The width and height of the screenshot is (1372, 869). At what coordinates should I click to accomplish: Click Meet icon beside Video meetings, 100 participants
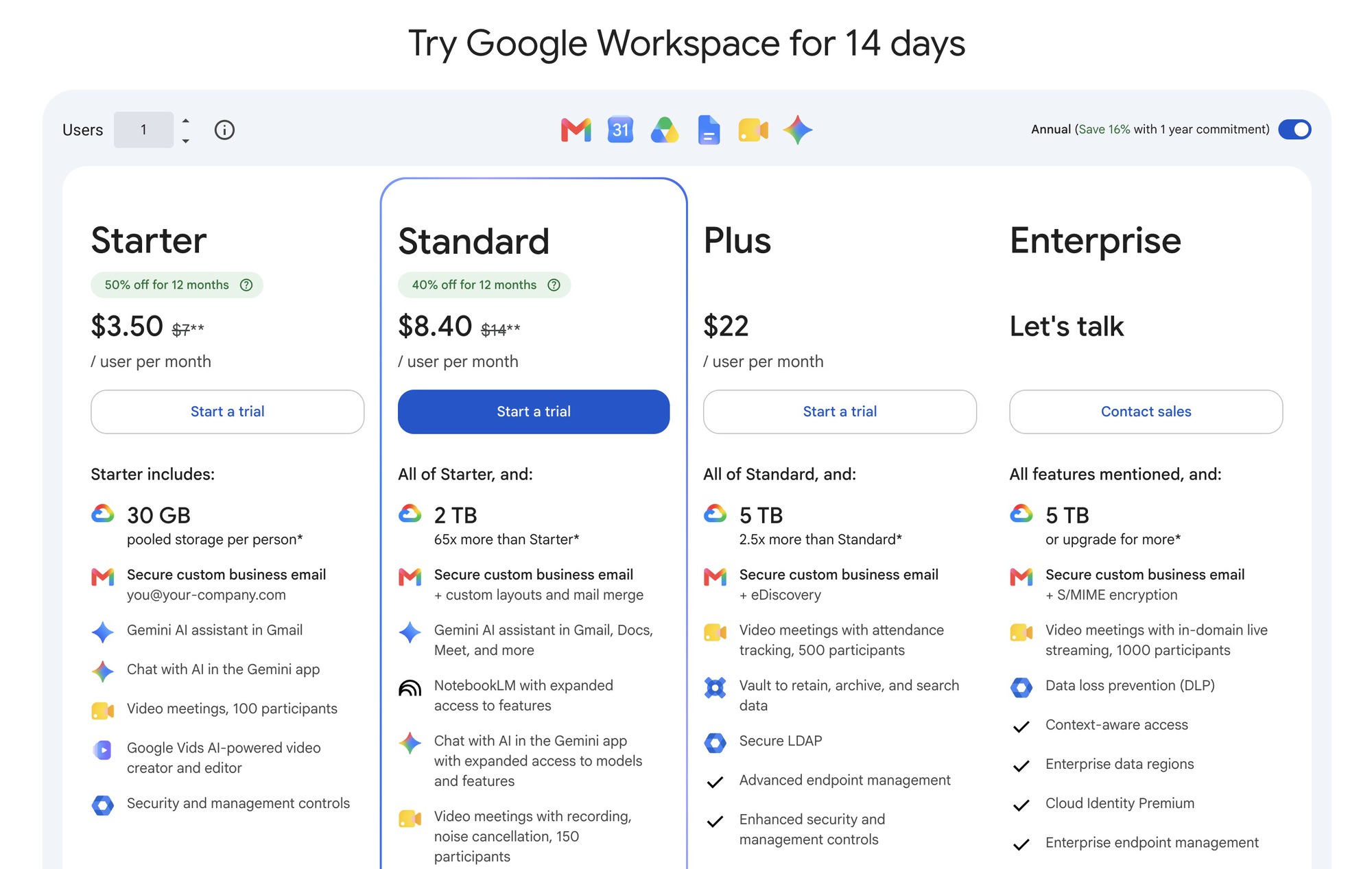[103, 711]
